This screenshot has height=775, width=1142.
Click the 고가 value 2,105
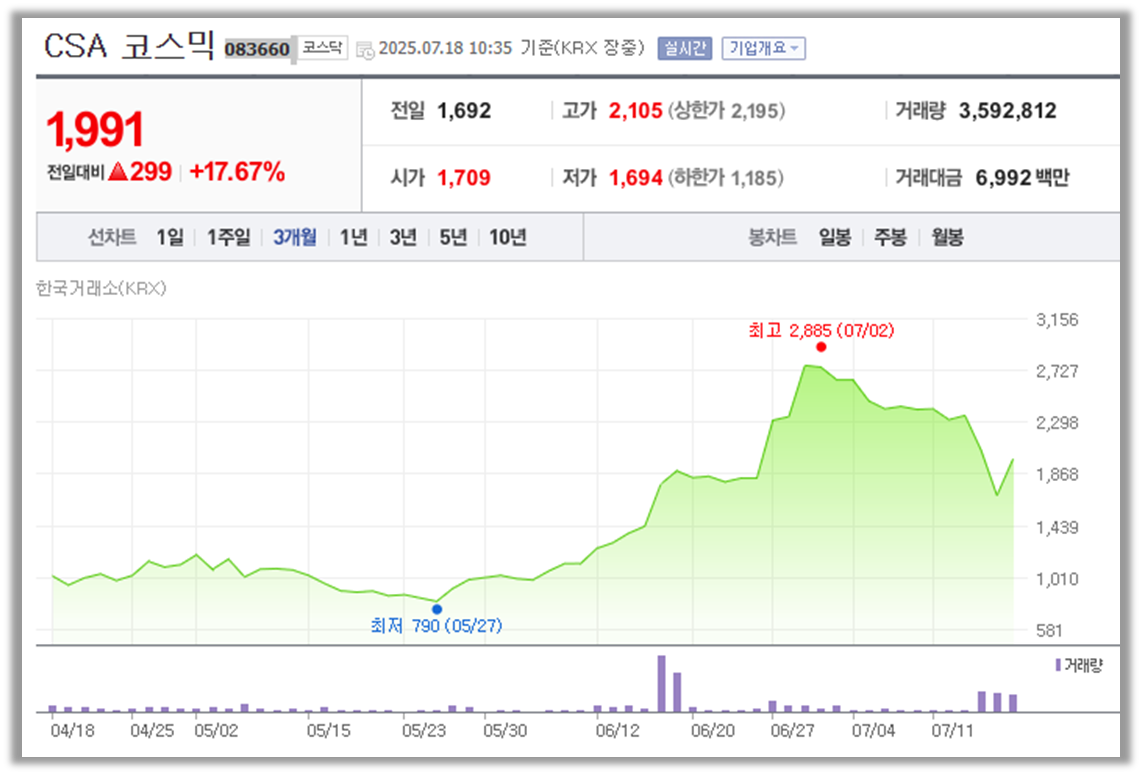[636, 111]
